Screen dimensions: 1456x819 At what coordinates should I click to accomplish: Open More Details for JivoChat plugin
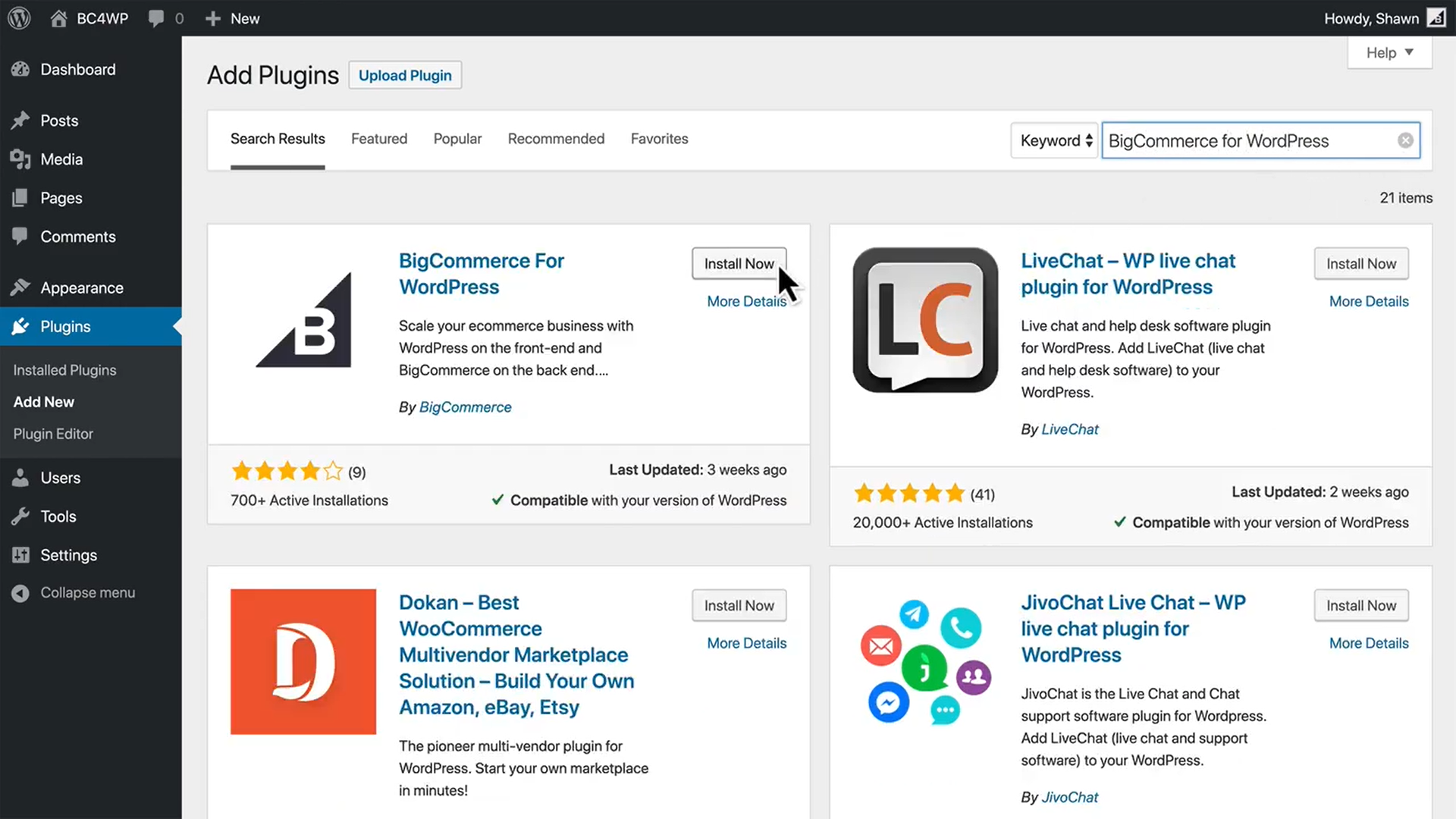(x=1369, y=643)
